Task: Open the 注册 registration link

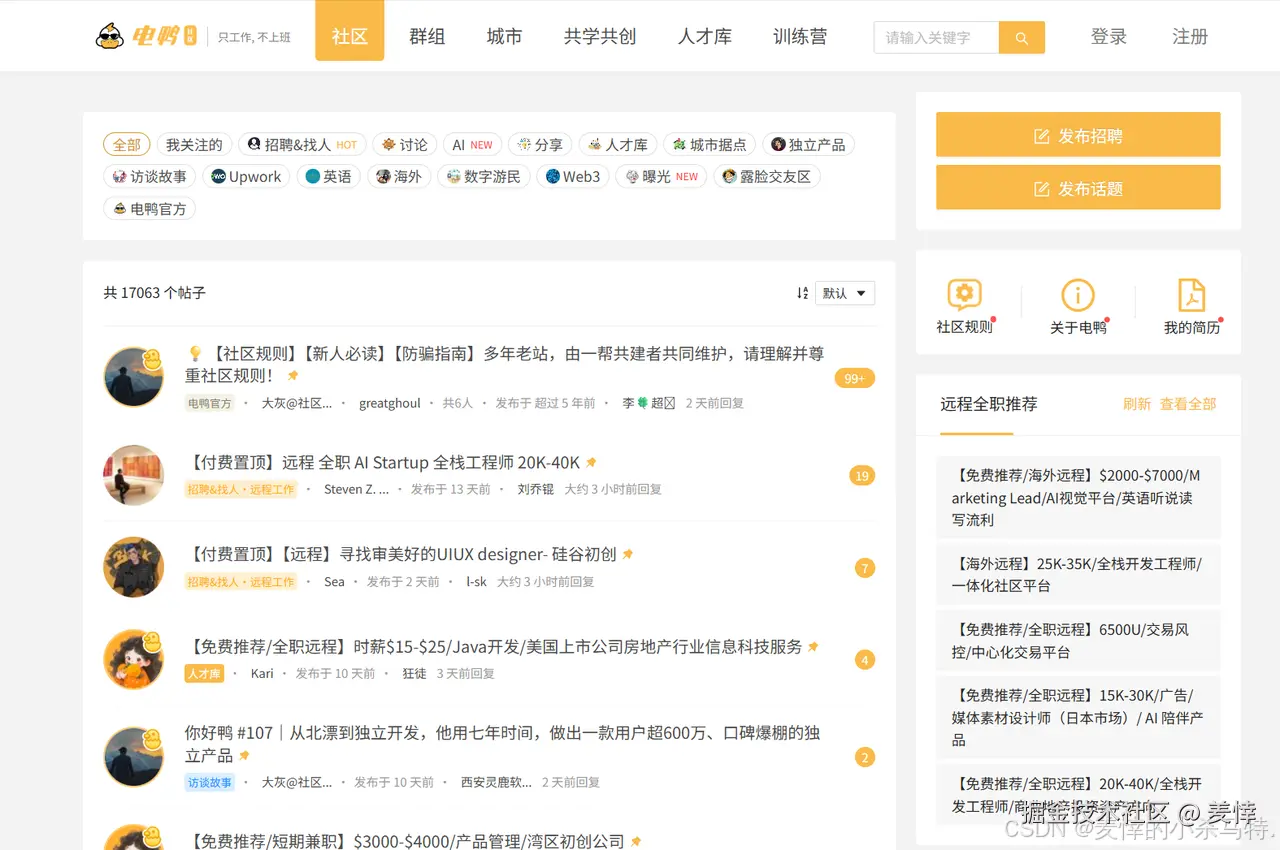Action: (x=1190, y=36)
